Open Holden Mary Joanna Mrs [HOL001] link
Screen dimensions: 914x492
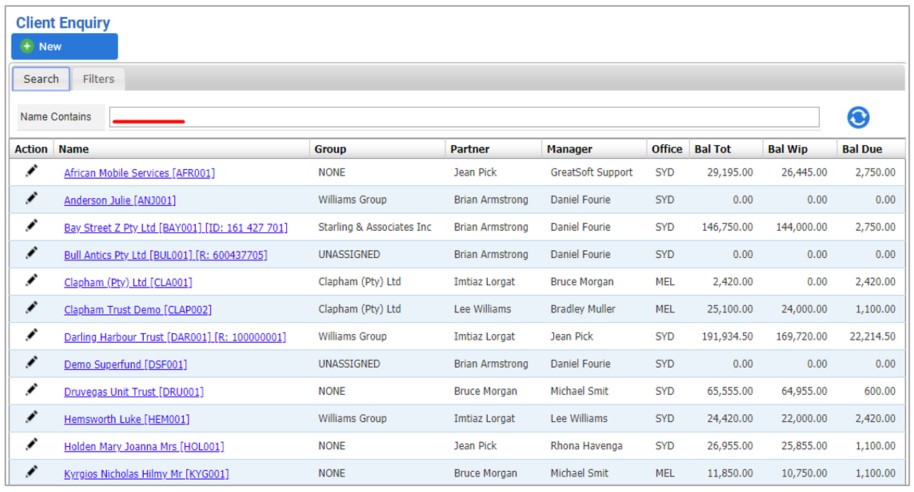(x=144, y=447)
